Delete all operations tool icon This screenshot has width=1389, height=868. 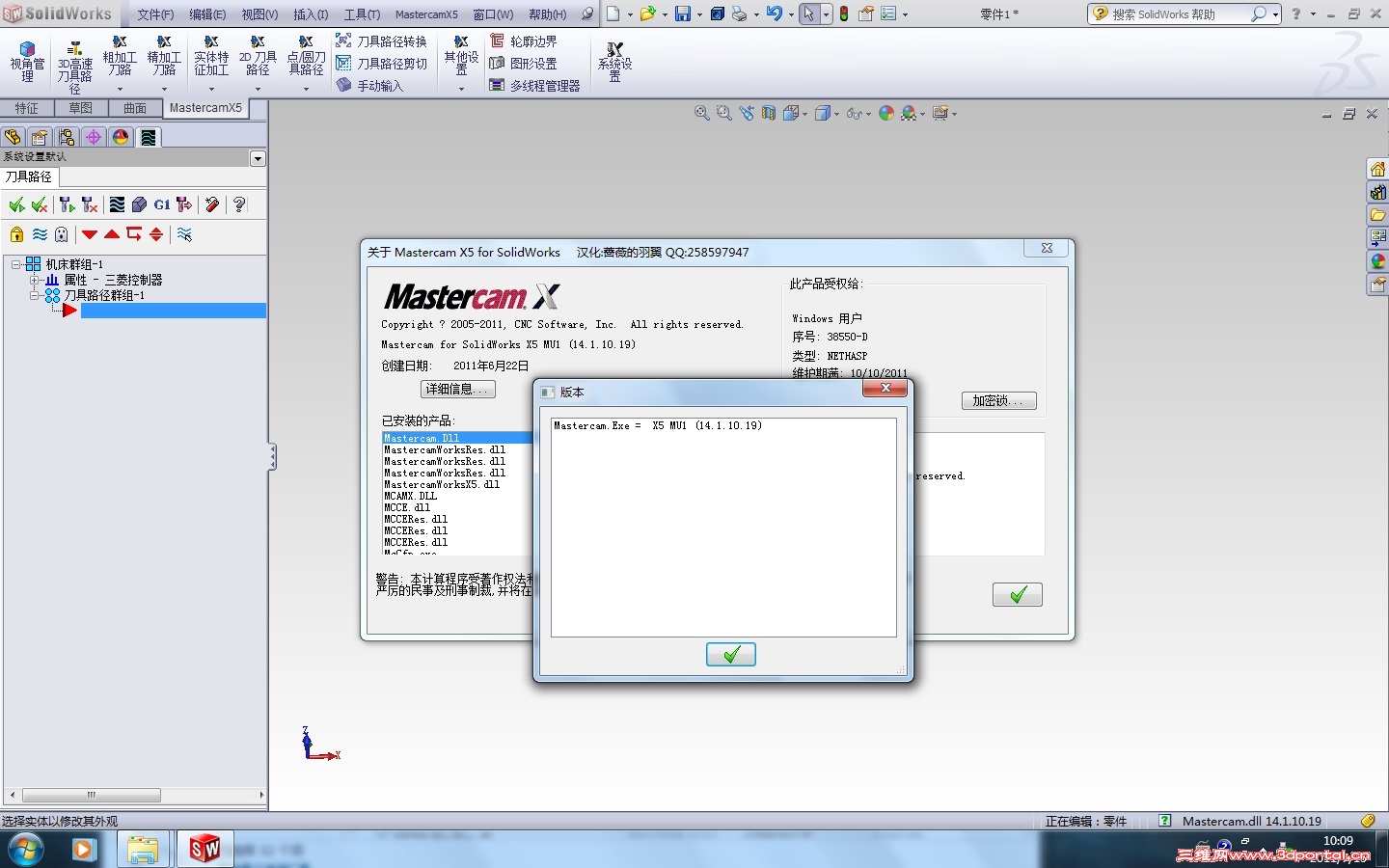click(212, 204)
